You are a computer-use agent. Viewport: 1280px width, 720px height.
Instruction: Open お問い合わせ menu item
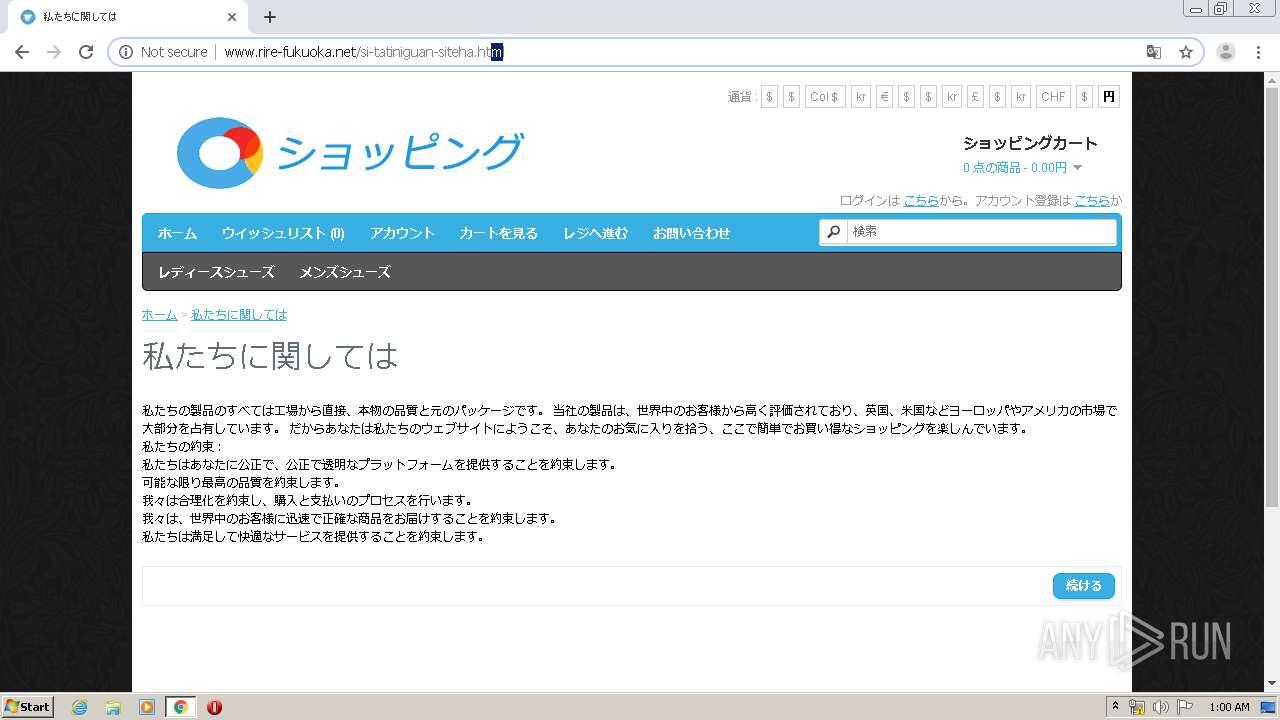click(691, 233)
